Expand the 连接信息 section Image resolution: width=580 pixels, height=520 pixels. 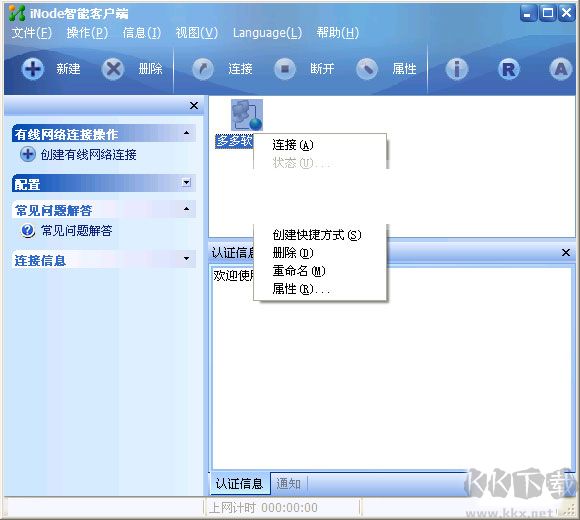coord(187,258)
